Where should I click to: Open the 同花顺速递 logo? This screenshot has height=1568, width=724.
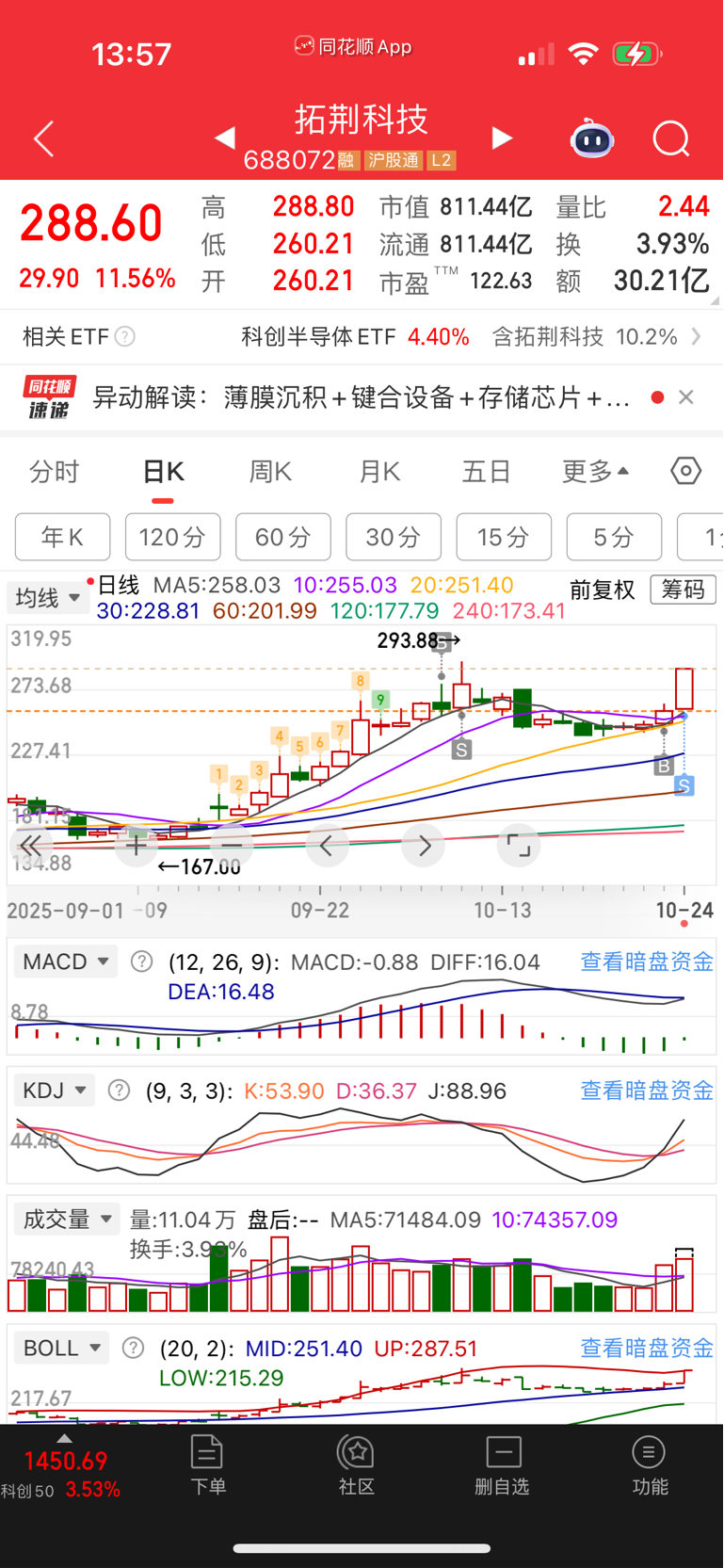tap(49, 397)
